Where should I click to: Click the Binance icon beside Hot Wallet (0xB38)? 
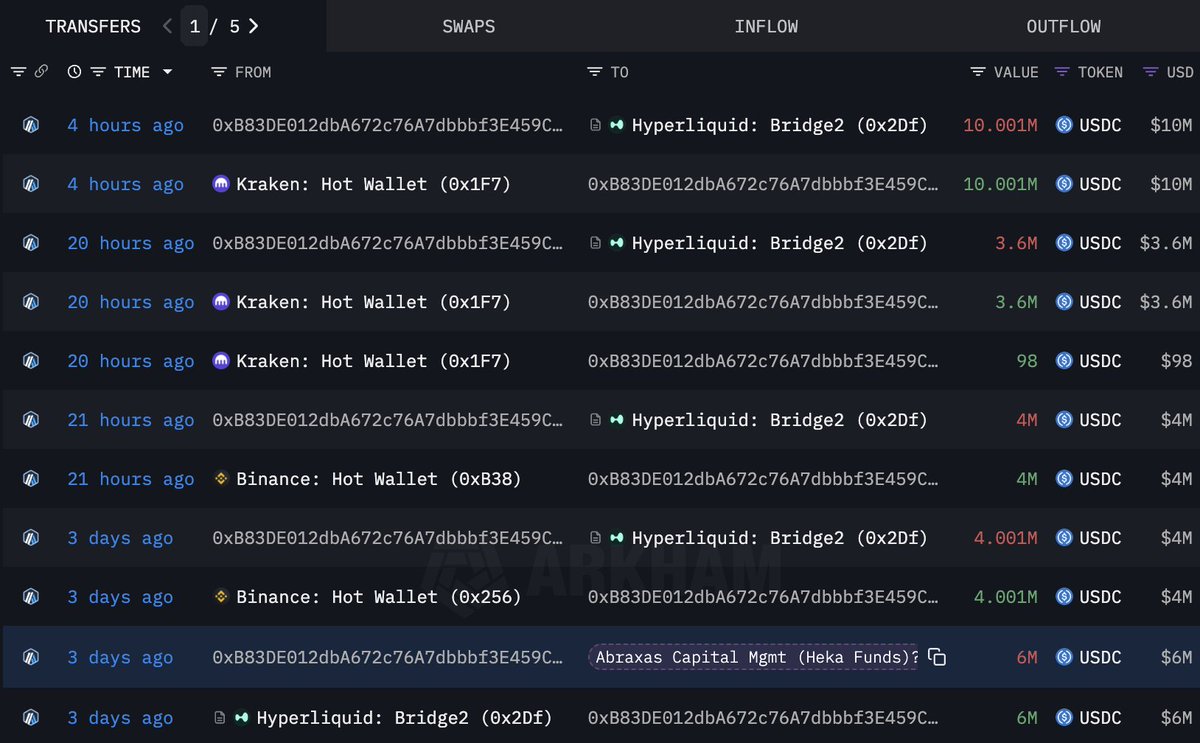click(221, 479)
